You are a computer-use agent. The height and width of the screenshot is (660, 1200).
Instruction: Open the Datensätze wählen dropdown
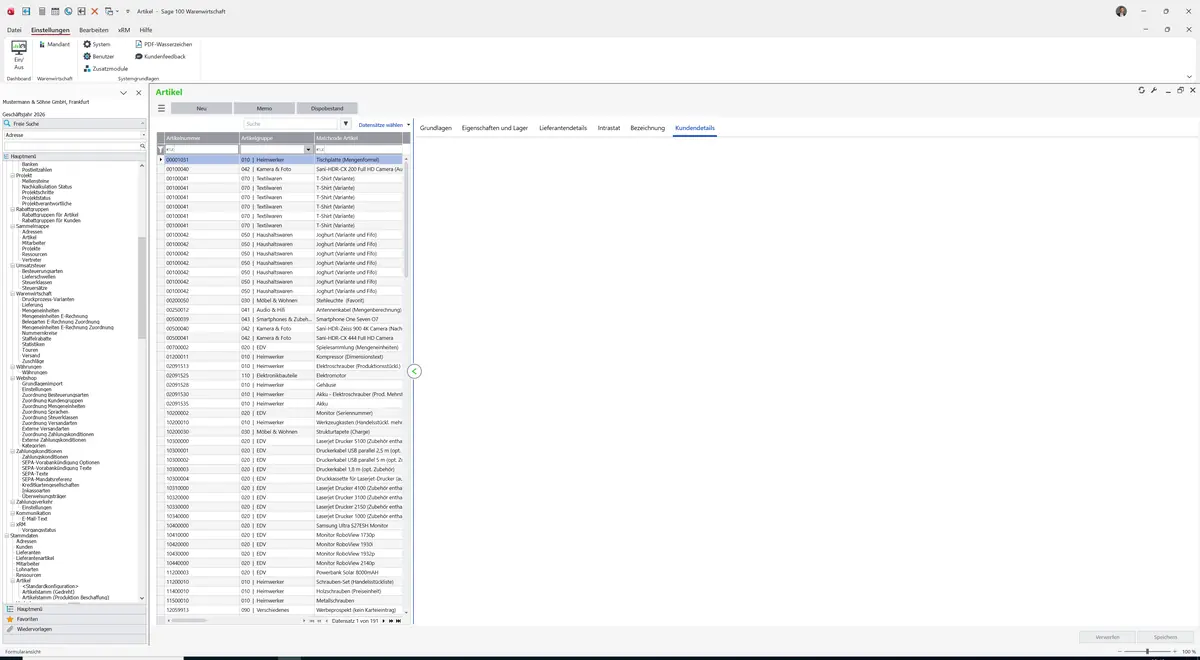[384, 124]
